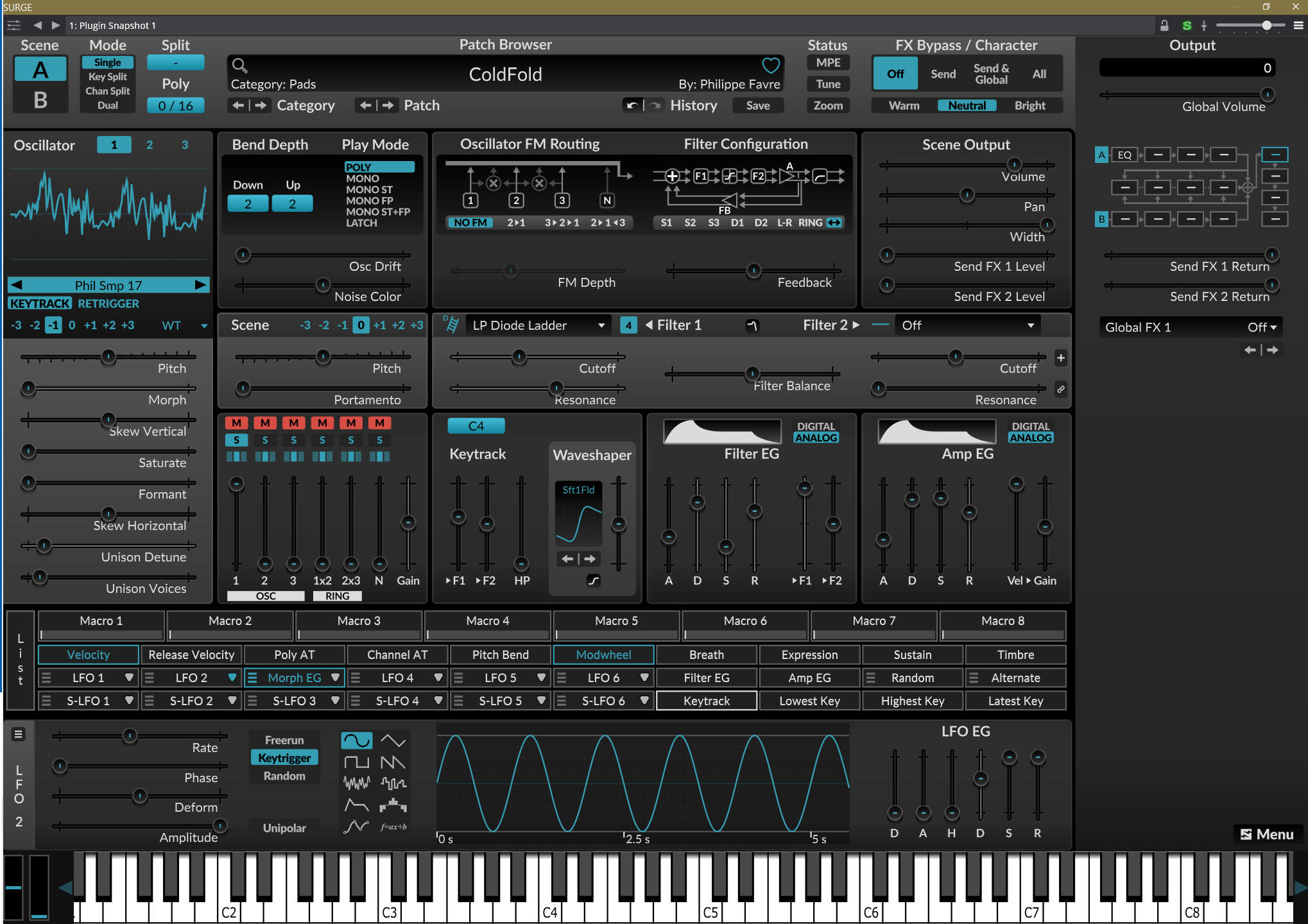Toggle KEYTRACK for the oscillator
Viewport: 1308px width, 924px height.
point(40,304)
